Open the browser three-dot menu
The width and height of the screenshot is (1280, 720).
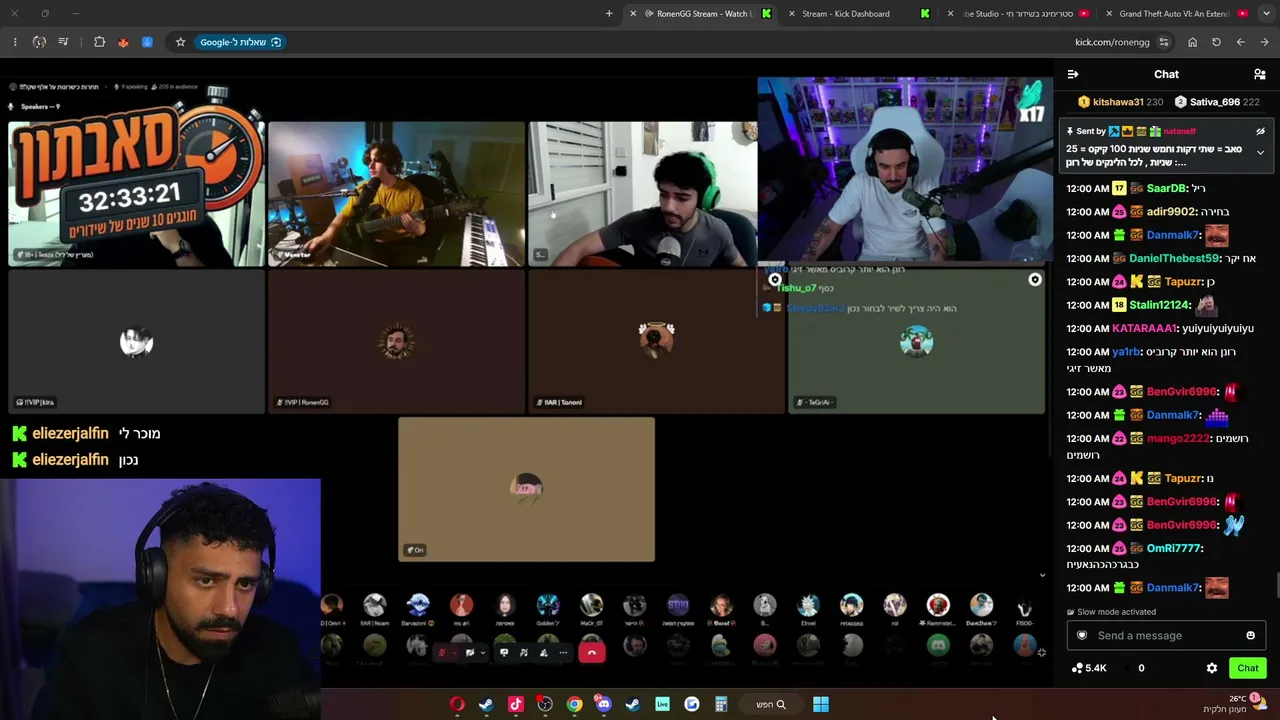pos(15,42)
